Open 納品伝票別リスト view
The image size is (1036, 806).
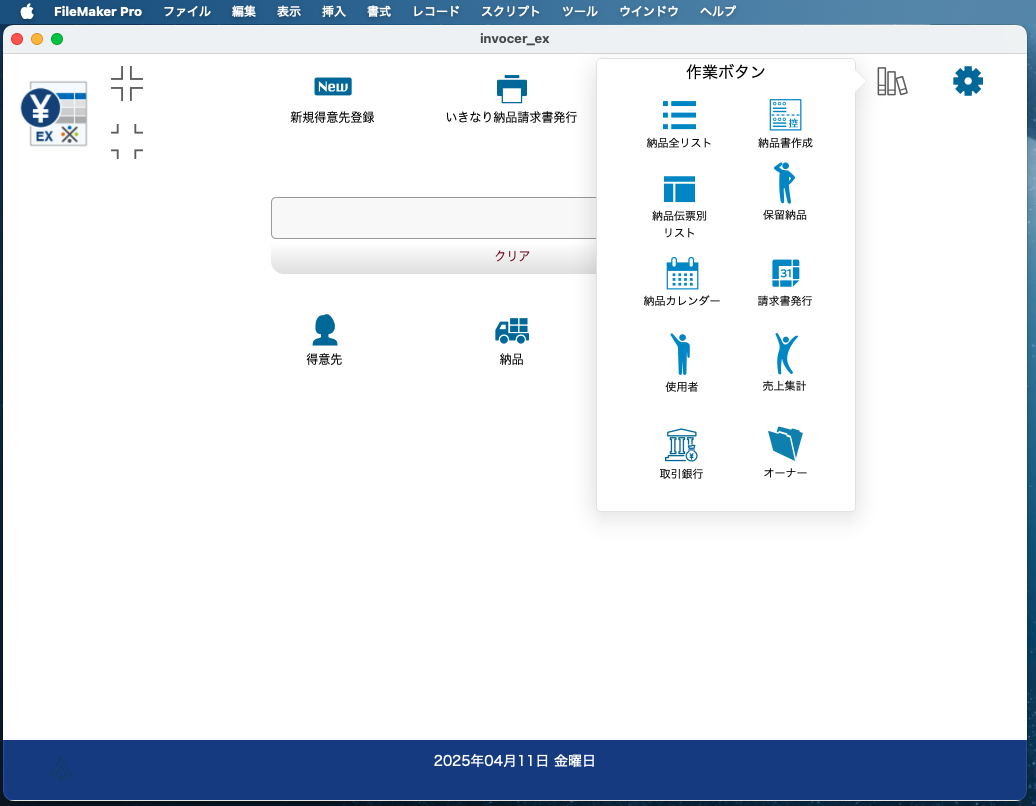(x=679, y=189)
